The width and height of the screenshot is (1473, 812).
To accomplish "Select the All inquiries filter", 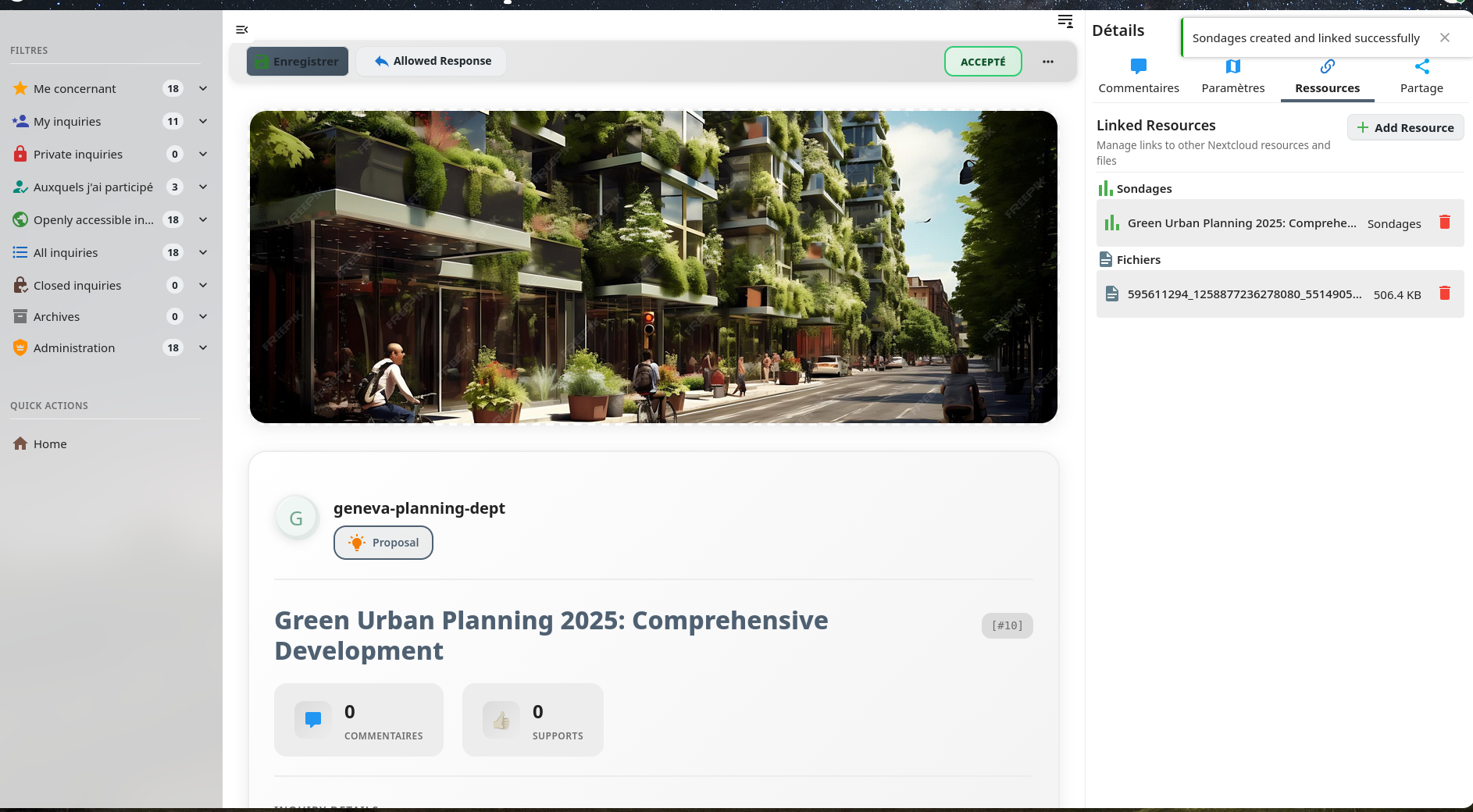I will point(66,252).
